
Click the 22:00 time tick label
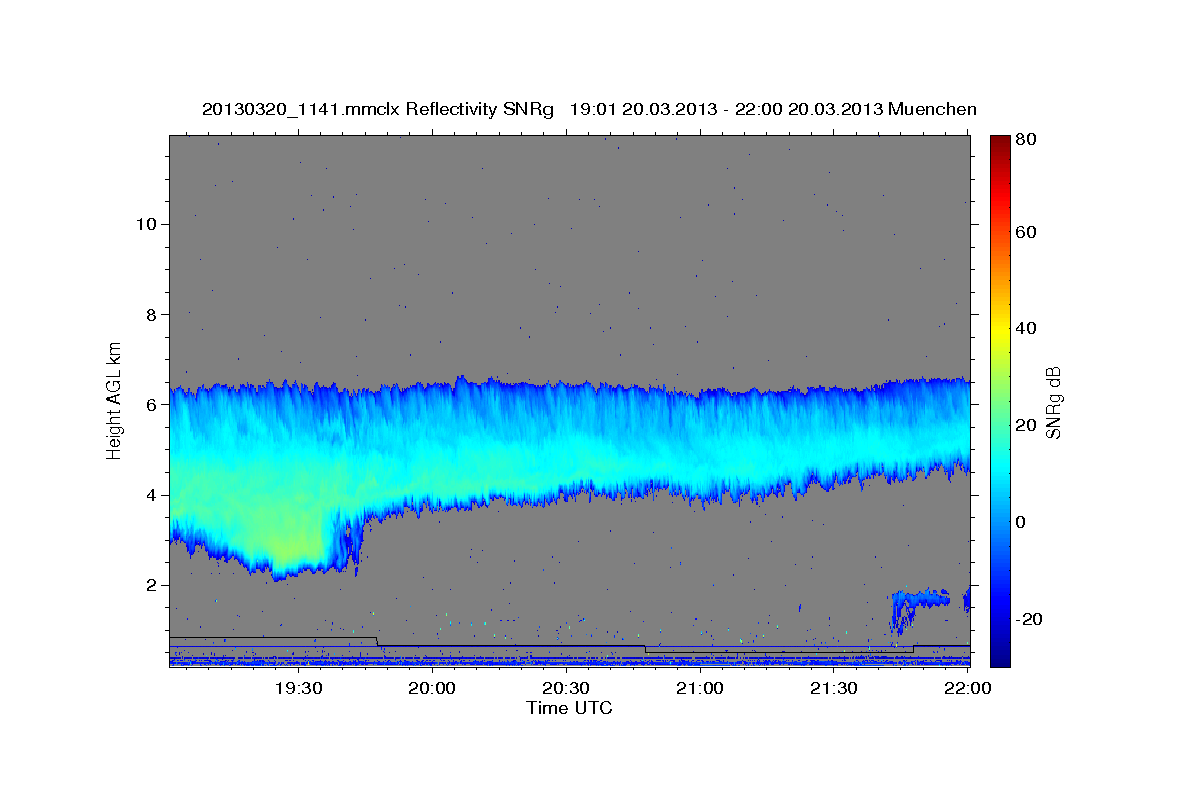pyautogui.click(x=968, y=688)
